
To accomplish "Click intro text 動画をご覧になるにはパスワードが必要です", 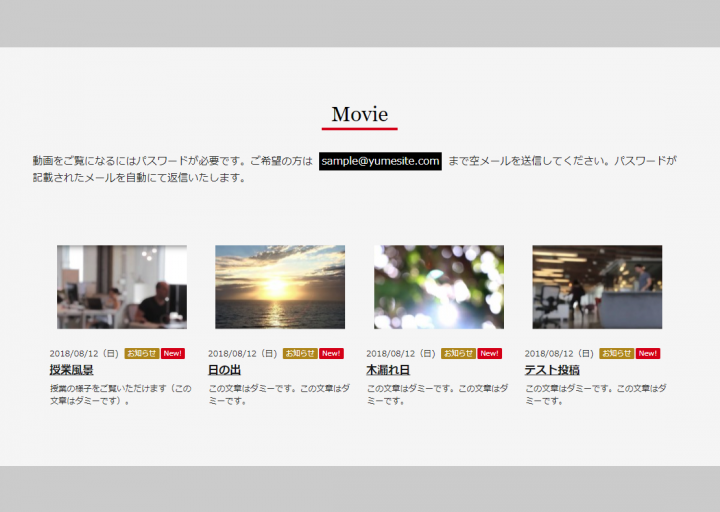I will coord(139,161).
